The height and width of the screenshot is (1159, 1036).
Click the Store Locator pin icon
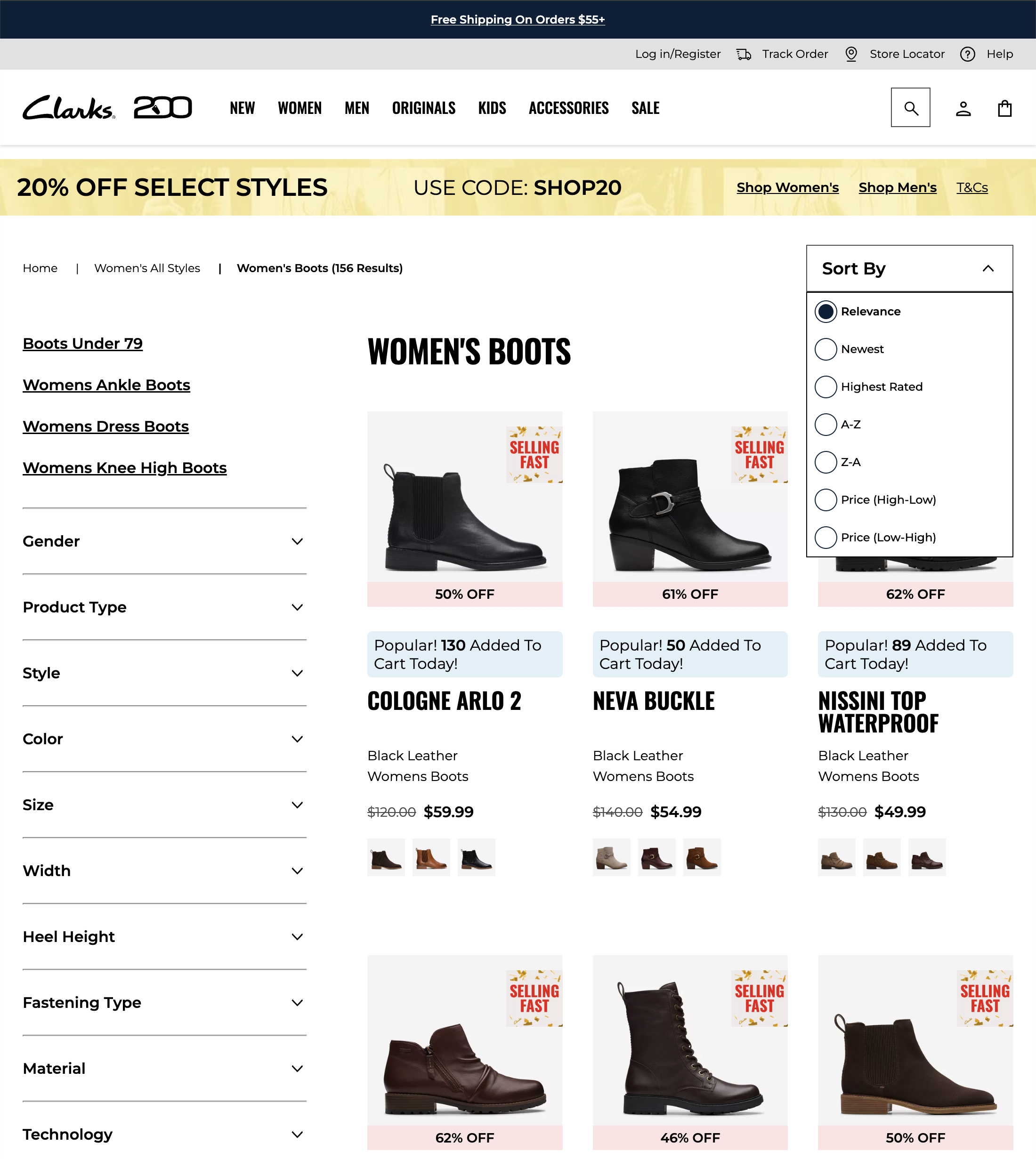(x=851, y=54)
